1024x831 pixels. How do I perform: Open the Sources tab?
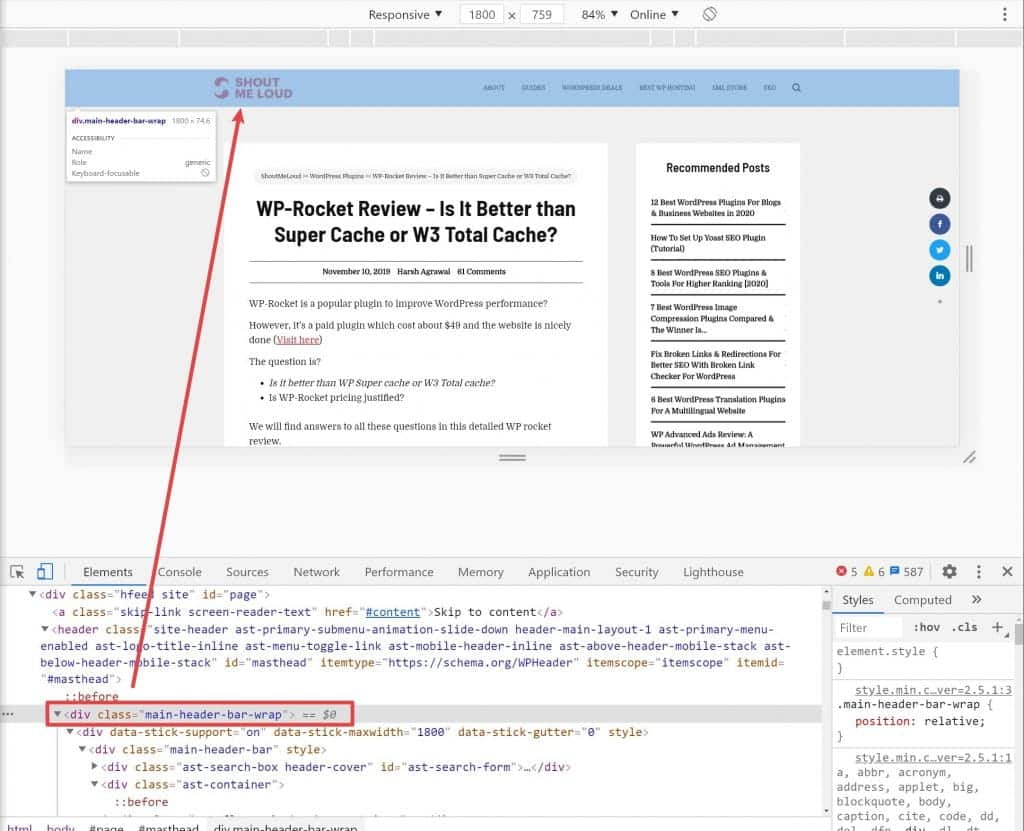[x=247, y=572]
